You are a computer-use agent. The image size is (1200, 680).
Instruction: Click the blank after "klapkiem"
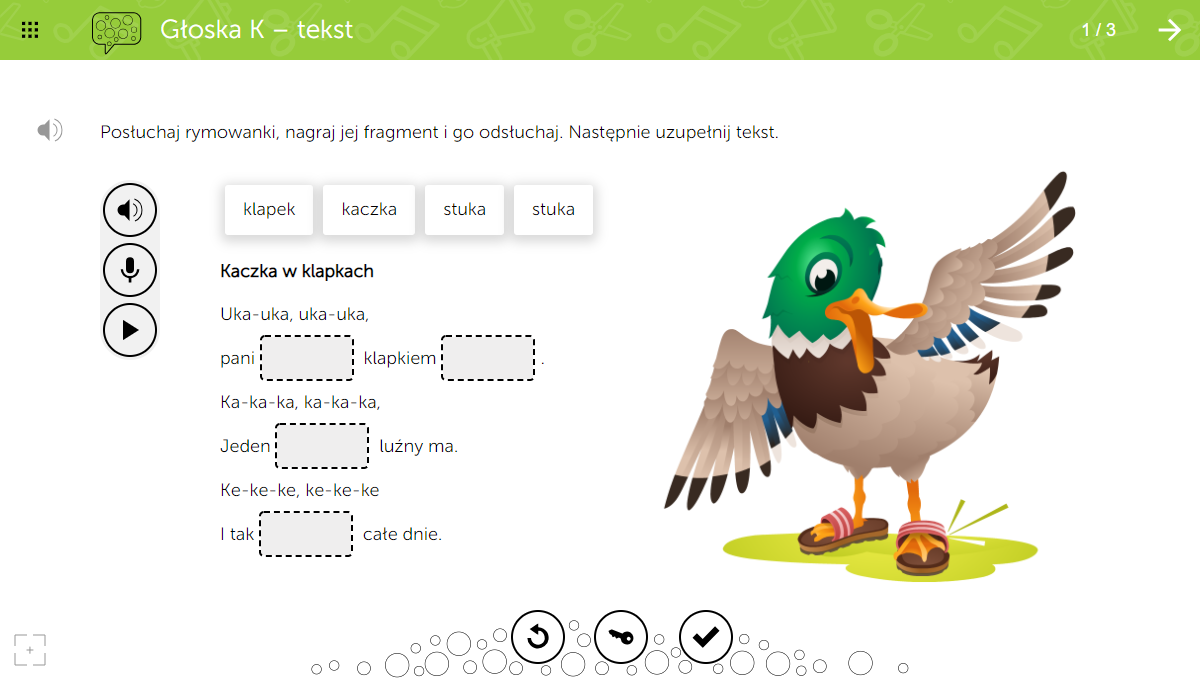coord(488,358)
